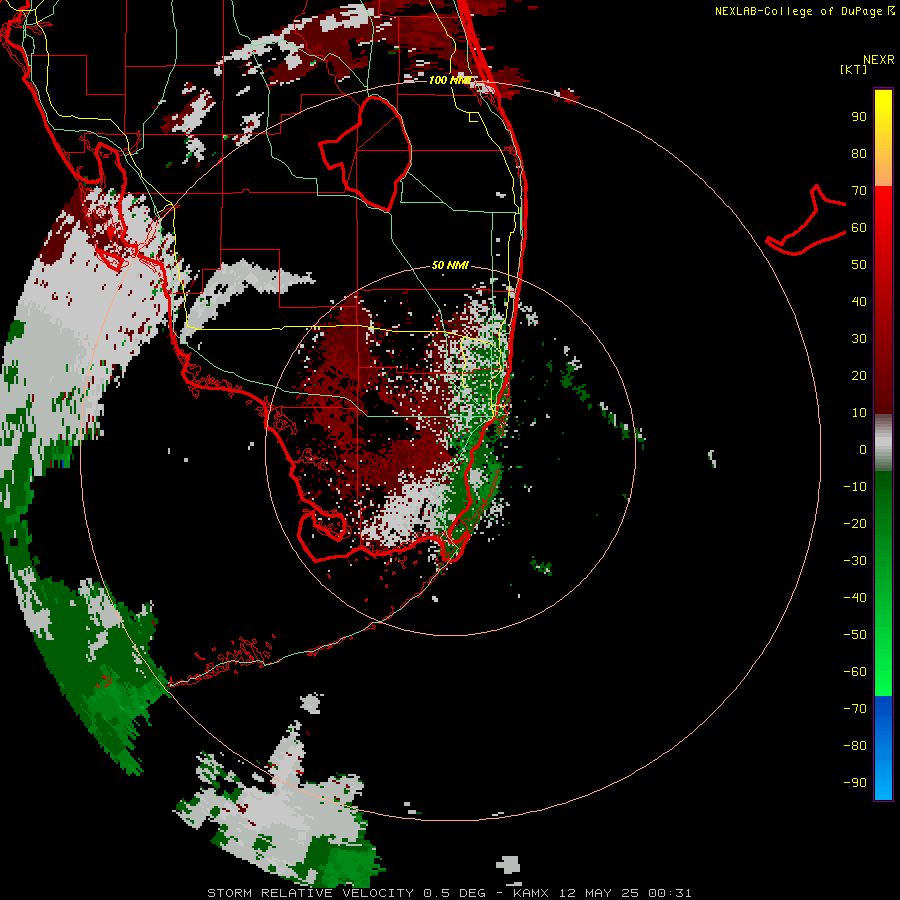Viewport: 900px width, 900px height.
Task: Select the -50 value on velocity scale
Action: pyautogui.click(x=855, y=635)
